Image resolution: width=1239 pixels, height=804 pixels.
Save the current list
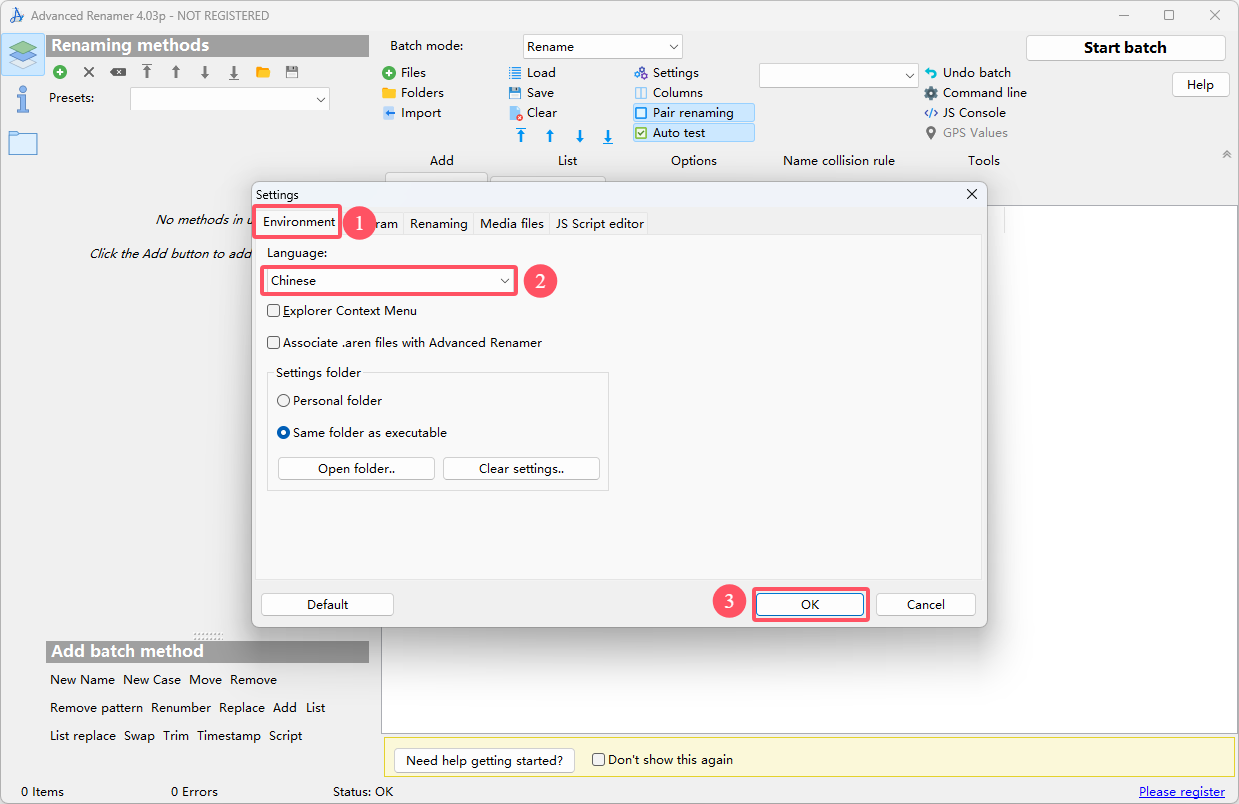[531, 93]
